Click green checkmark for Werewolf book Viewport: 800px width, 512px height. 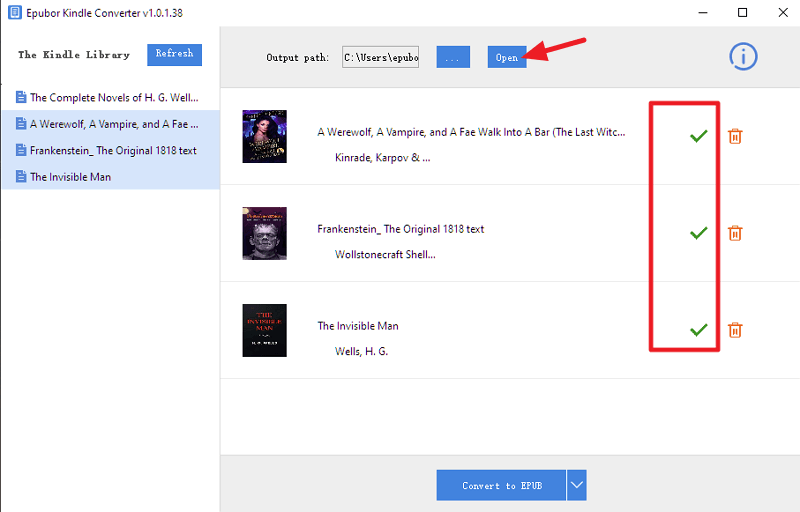coord(698,136)
